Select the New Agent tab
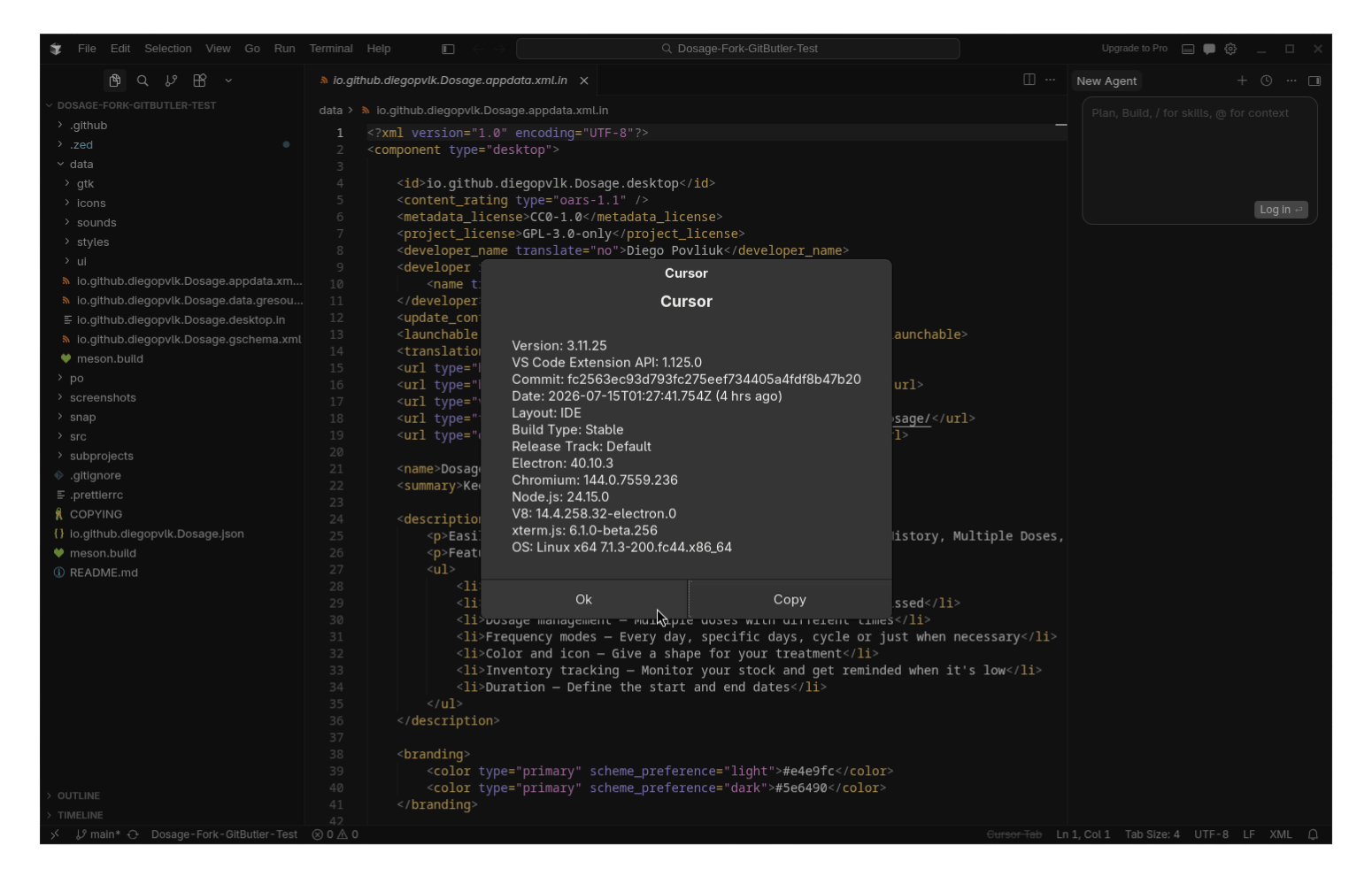Screen dimensions: 1372x876 pos(1106,81)
